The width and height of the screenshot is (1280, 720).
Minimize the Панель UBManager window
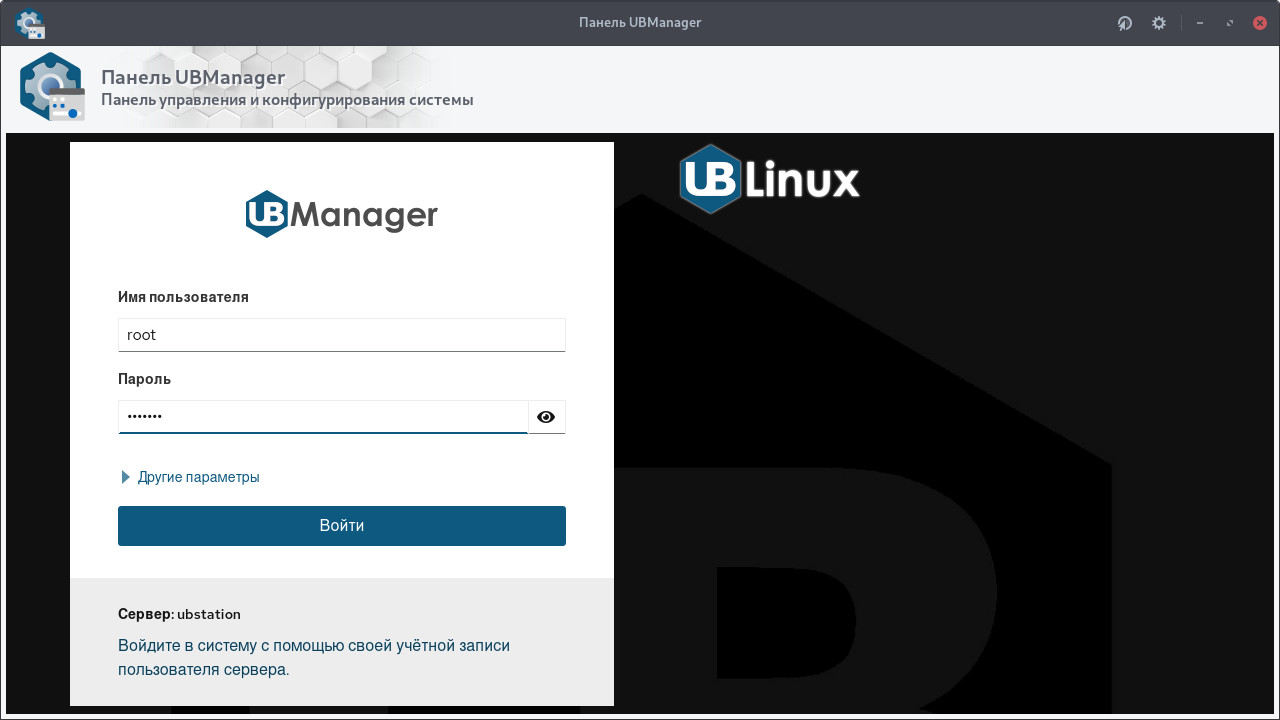click(x=1200, y=23)
